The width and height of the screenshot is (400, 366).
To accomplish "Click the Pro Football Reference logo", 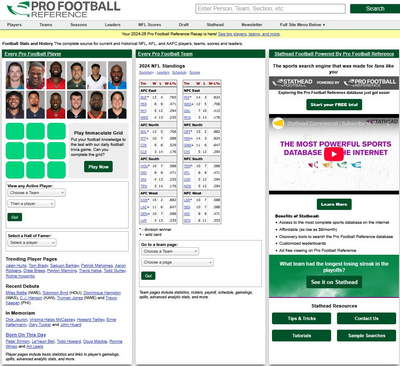I will tap(63, 9).
